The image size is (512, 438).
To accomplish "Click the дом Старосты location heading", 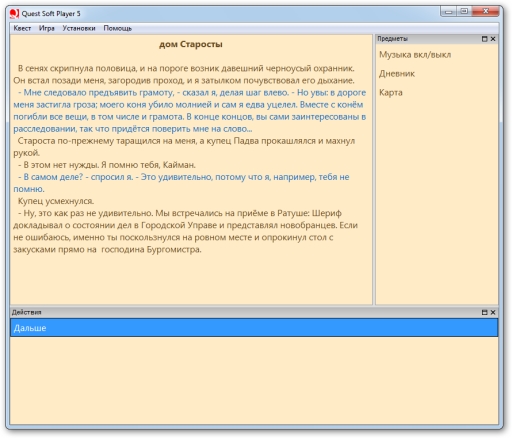I will click(x=191, y=44).
